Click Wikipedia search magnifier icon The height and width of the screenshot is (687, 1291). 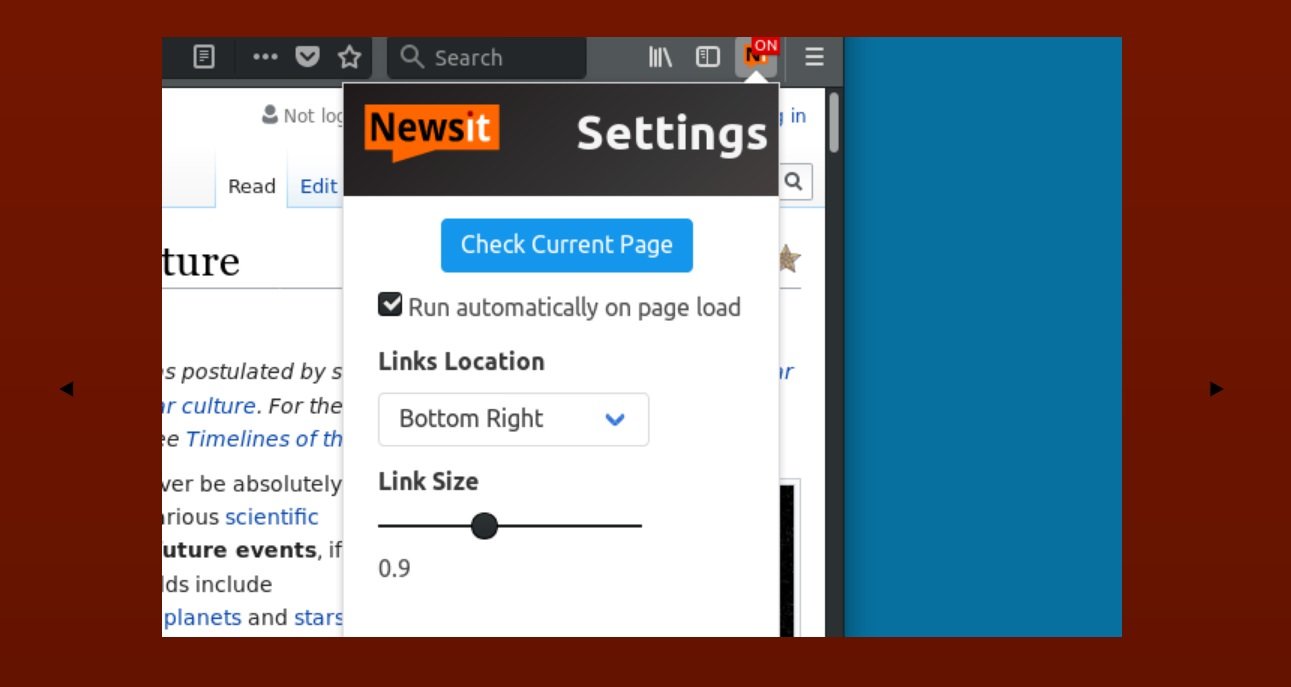(x=794, y=181)
